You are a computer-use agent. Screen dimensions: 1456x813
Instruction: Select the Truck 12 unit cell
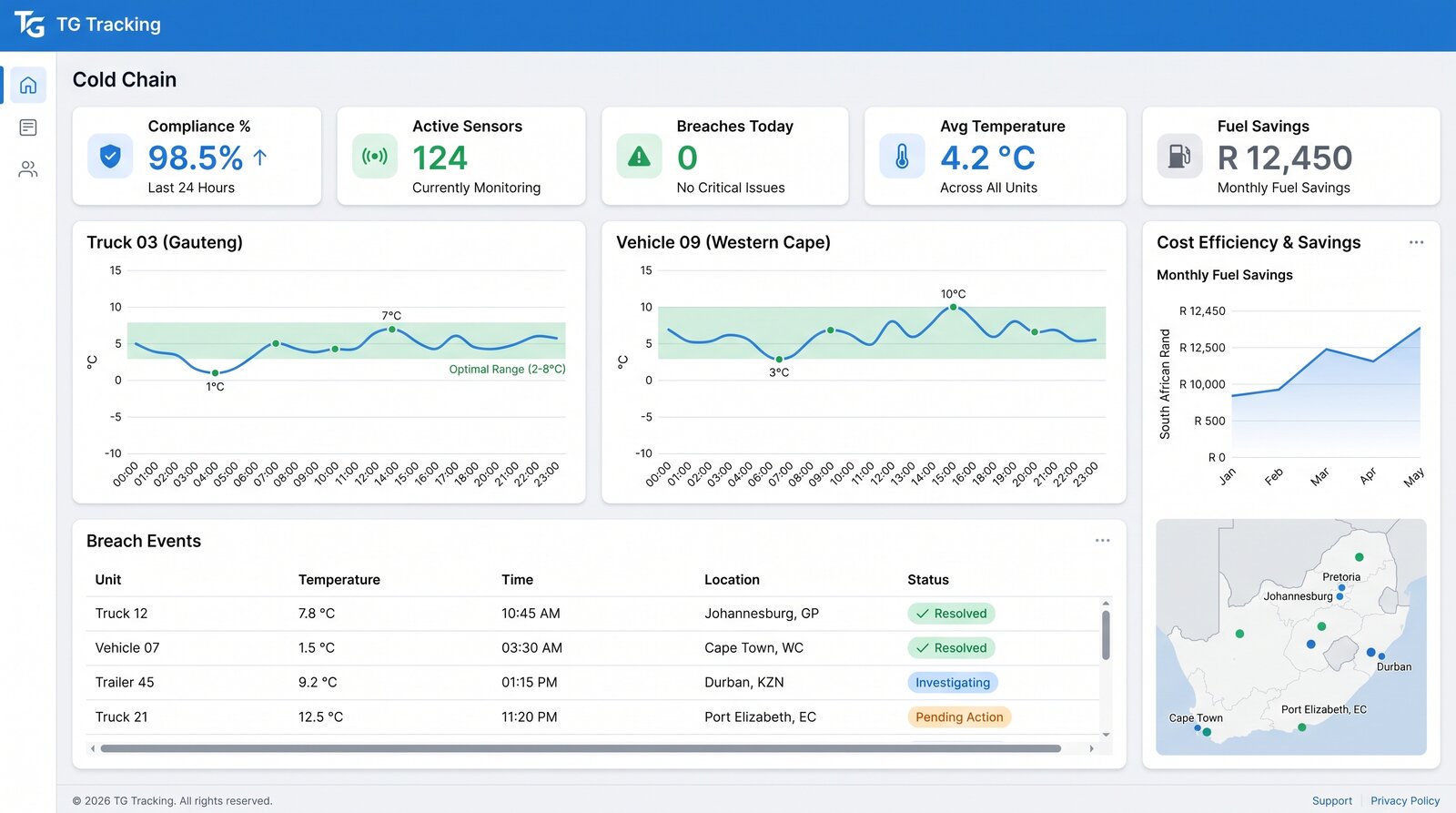pyautogui.click(x=121, y=614)
